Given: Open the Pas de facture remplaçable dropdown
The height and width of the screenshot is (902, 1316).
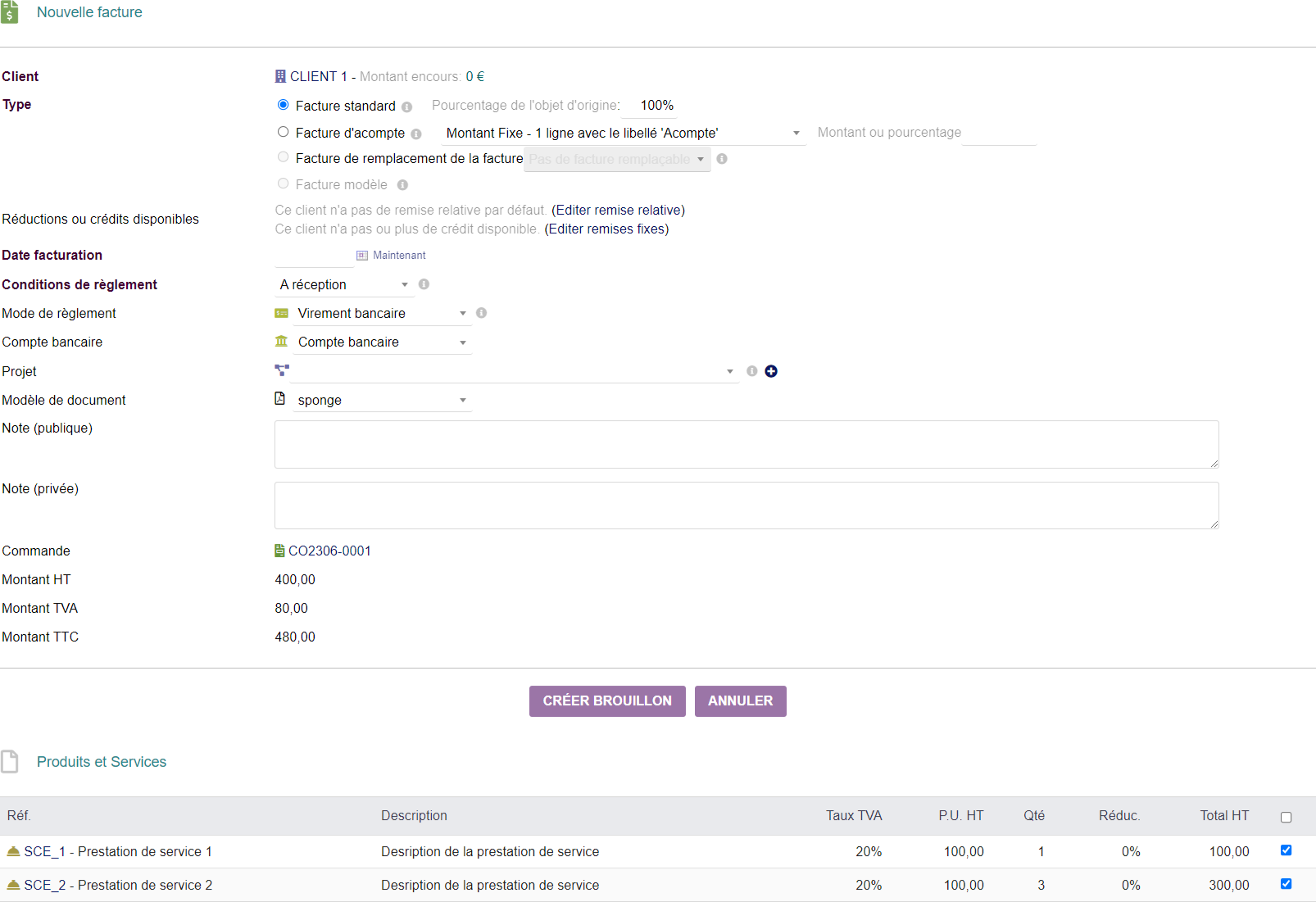Looking at the screenshot, I should click(617, 159).
